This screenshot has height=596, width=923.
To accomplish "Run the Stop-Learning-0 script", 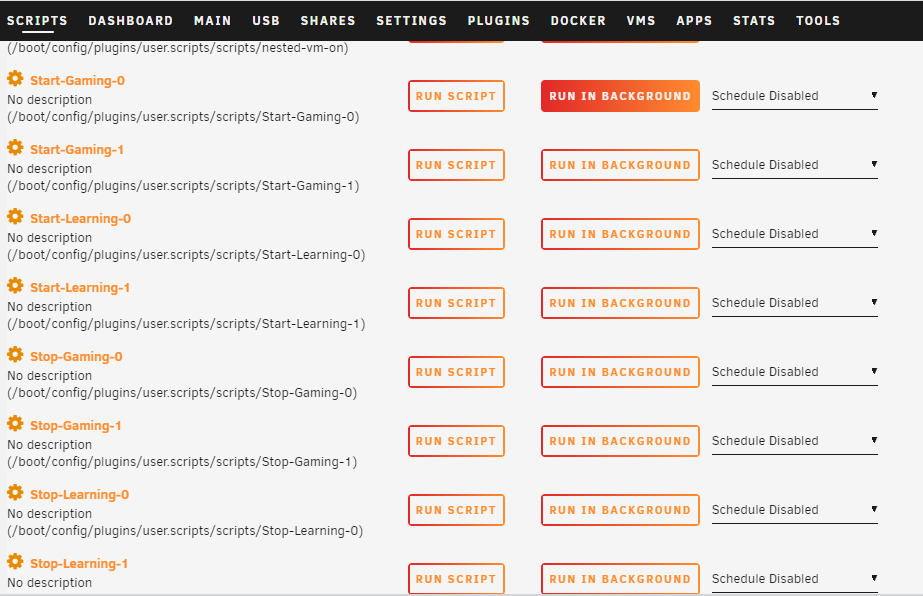I will pyautogui.click(x=456, y=509).
